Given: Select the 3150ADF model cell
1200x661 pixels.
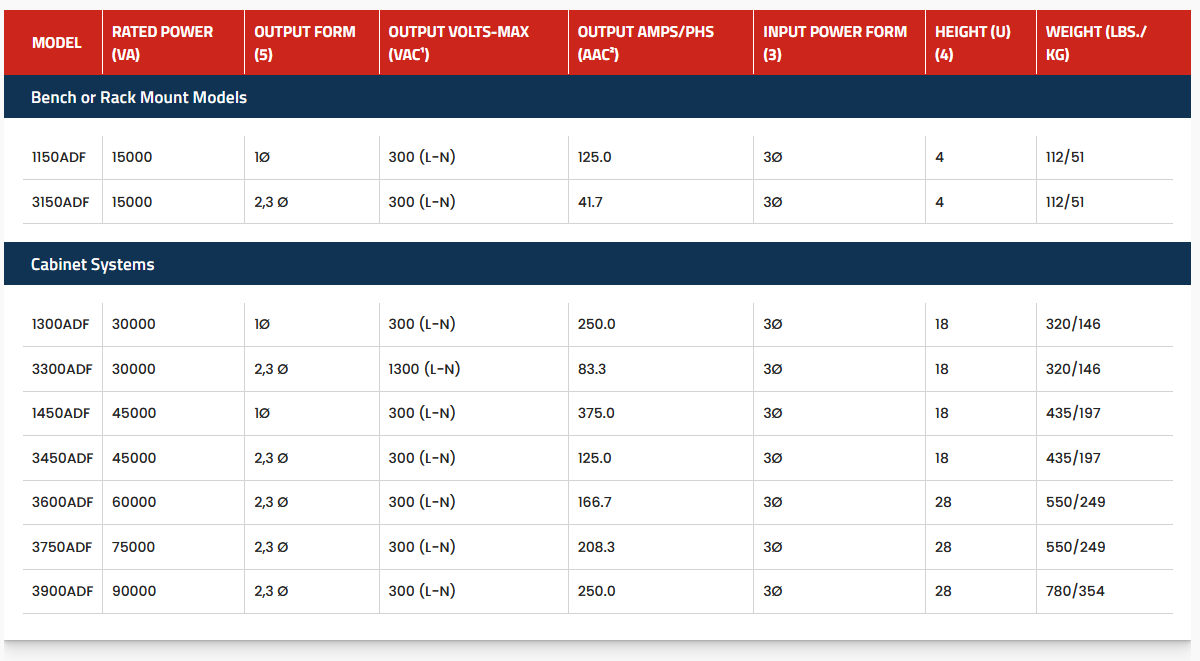Looking at the screenshot, I should pos(61,202).
